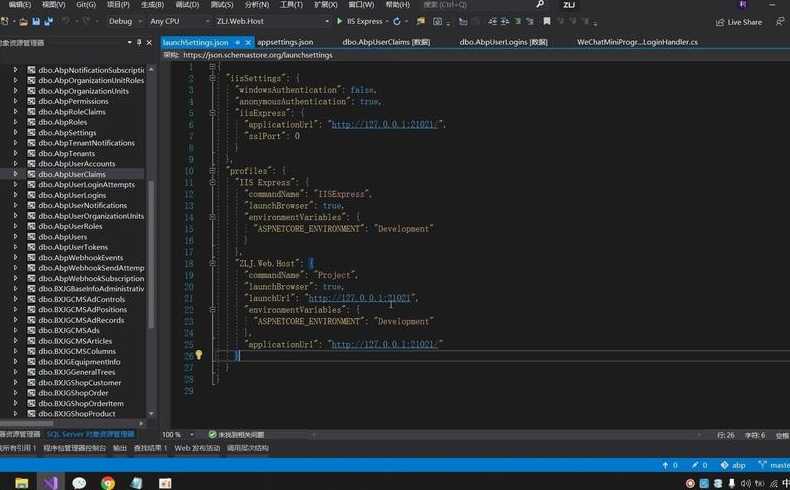Viewport: 790px width, 490px height.
Task: Click the Save file toolbar icon
Action: 36,21
